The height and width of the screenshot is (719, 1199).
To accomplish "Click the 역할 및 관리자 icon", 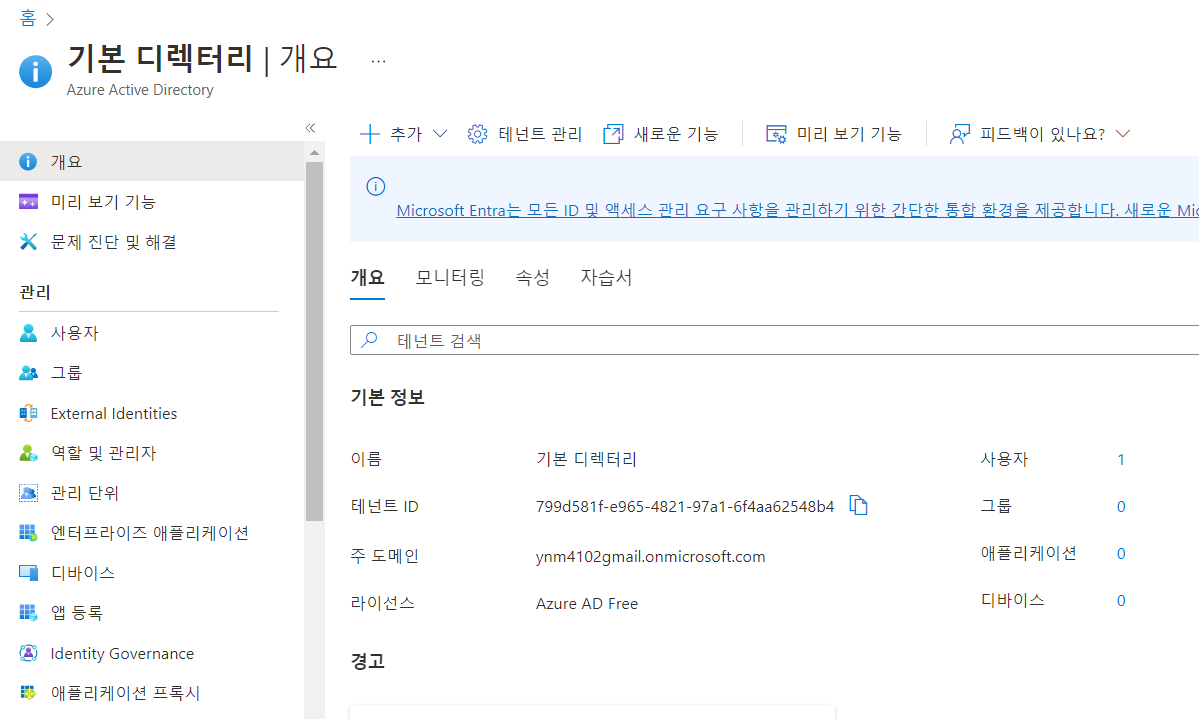I will (x=28, y=453).
